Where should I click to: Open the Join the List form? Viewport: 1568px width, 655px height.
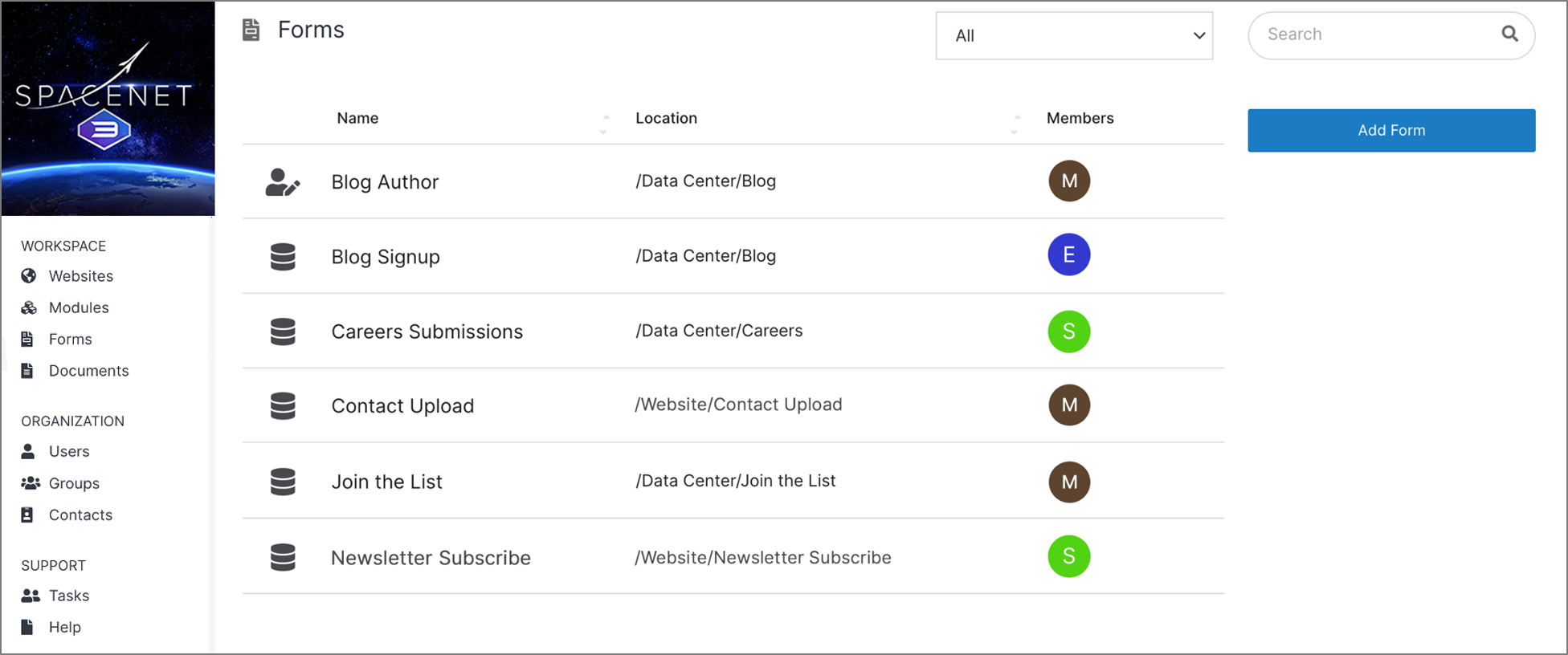(386, 482)
